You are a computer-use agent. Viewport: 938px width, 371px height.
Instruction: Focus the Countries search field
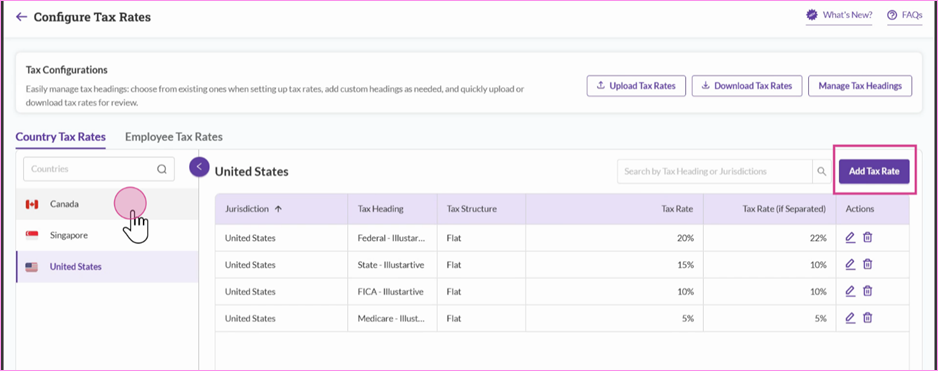coord(99,169)
